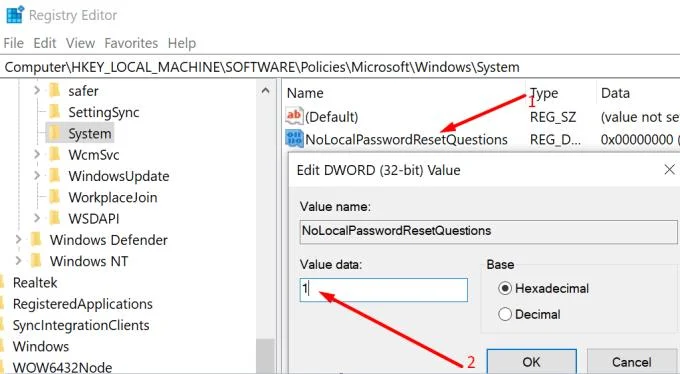Click the tree pane scrollbar thumb
Image resolution: width=680 pixels, height=374 pixels.
click(265, 356)
